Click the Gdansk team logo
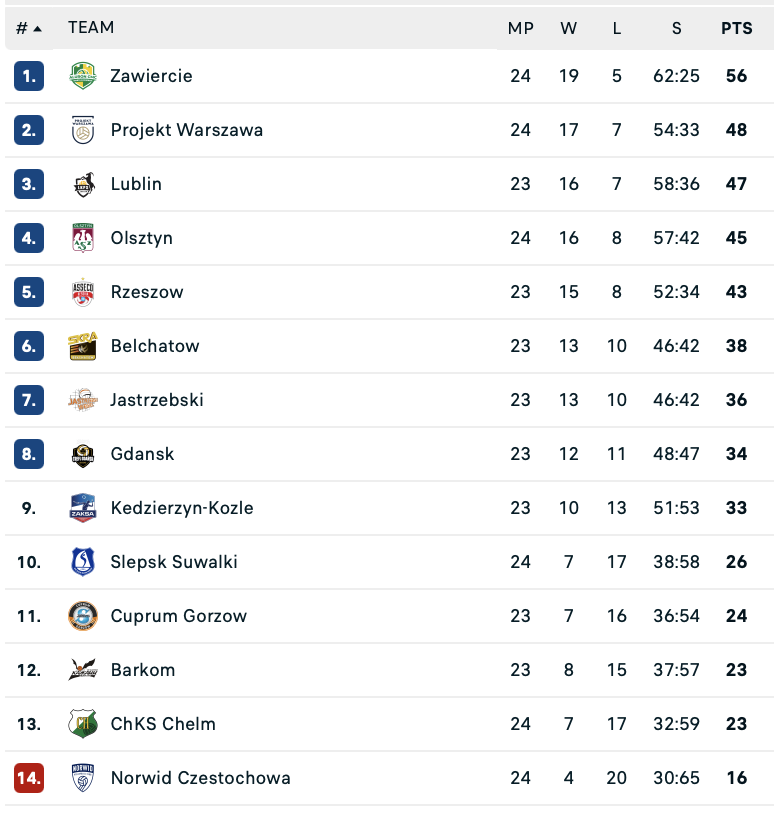The image size is (774, 818). [83, 454]
